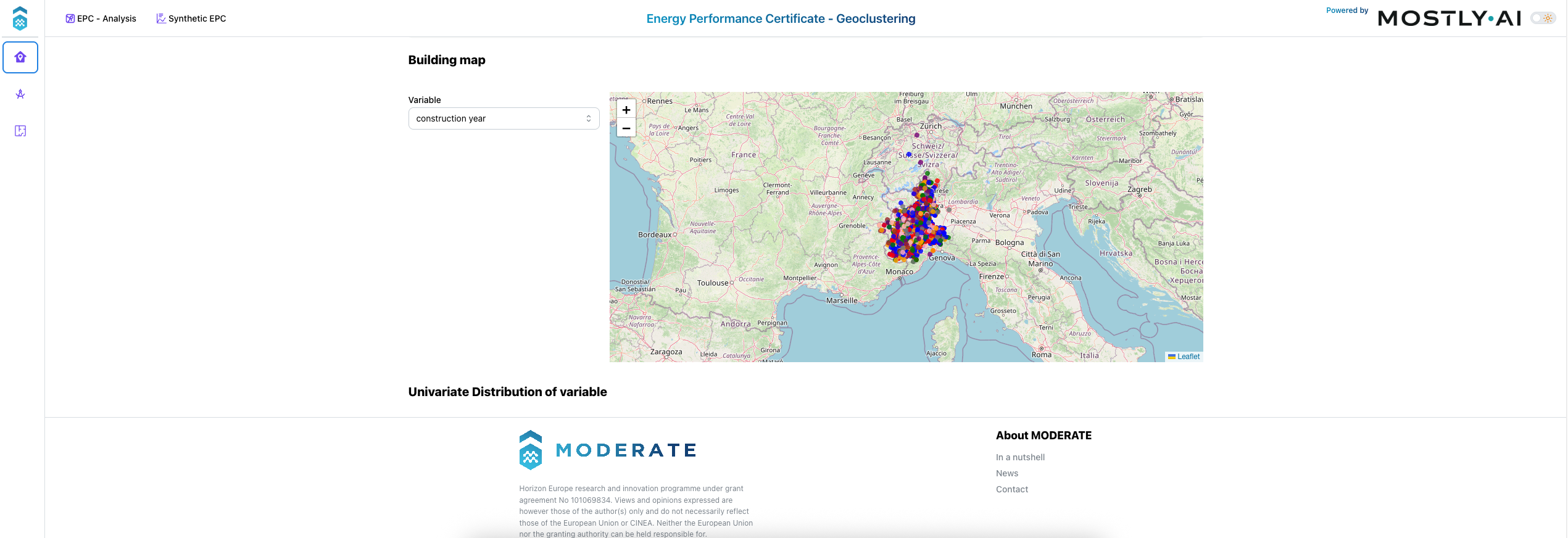Open the puzzle-piece sidebar icon
1568x538 pixels.
(x=20, y=131)
